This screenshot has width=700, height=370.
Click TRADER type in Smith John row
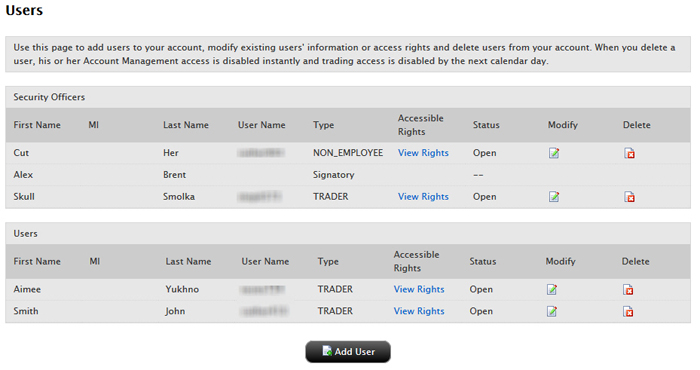click(335, 311)
